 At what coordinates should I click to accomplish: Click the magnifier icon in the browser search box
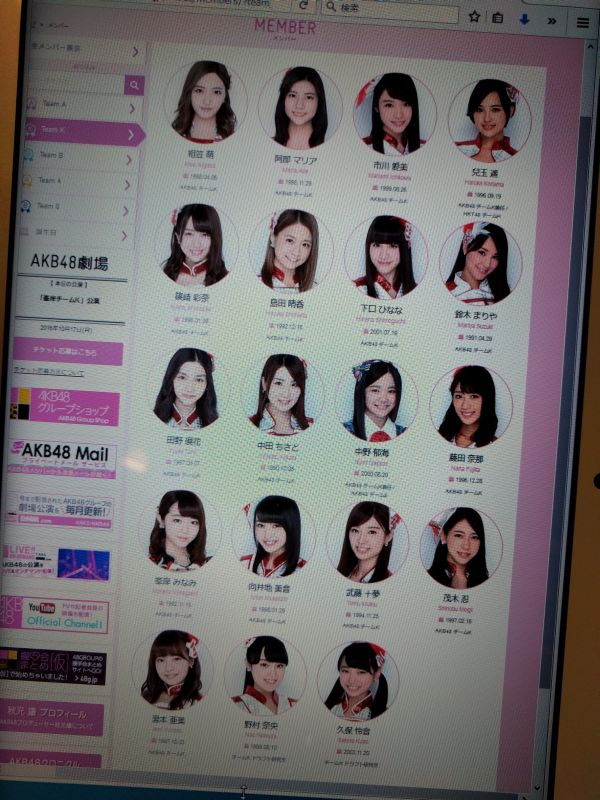coord(331,6)
